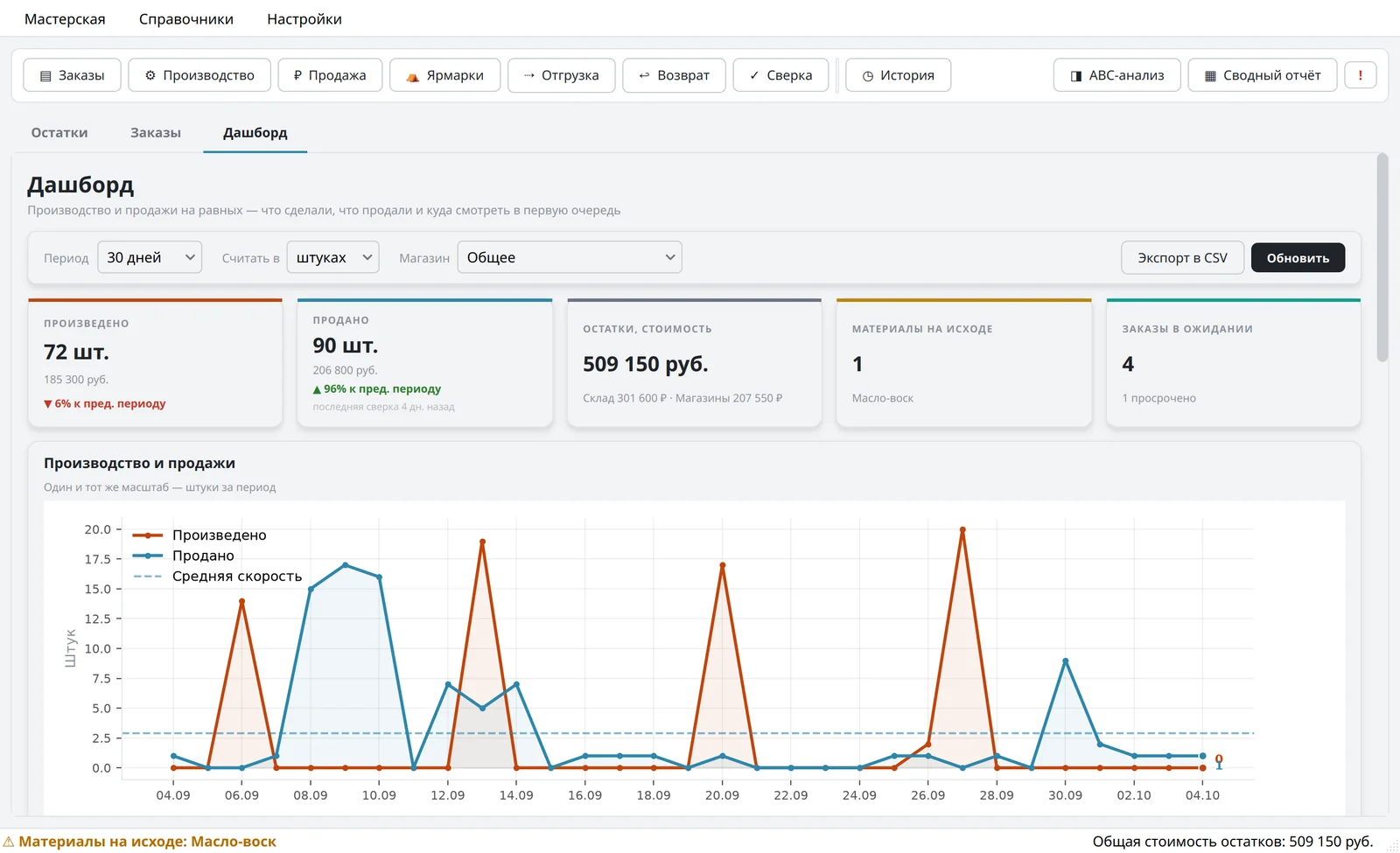Open Сводный отчёт table button
Image resolution: width=1400 pixels, height=853 pixels.
1262,75
